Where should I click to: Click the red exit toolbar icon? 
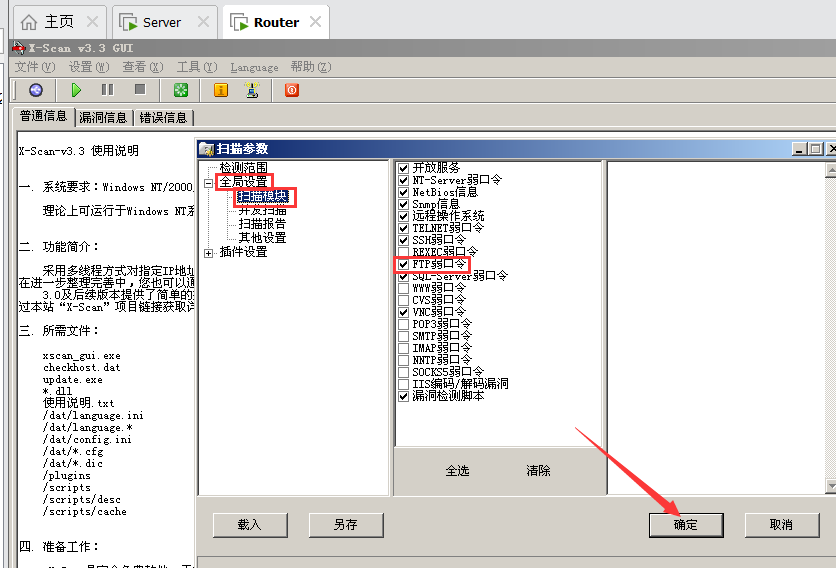tap(292, 90)
